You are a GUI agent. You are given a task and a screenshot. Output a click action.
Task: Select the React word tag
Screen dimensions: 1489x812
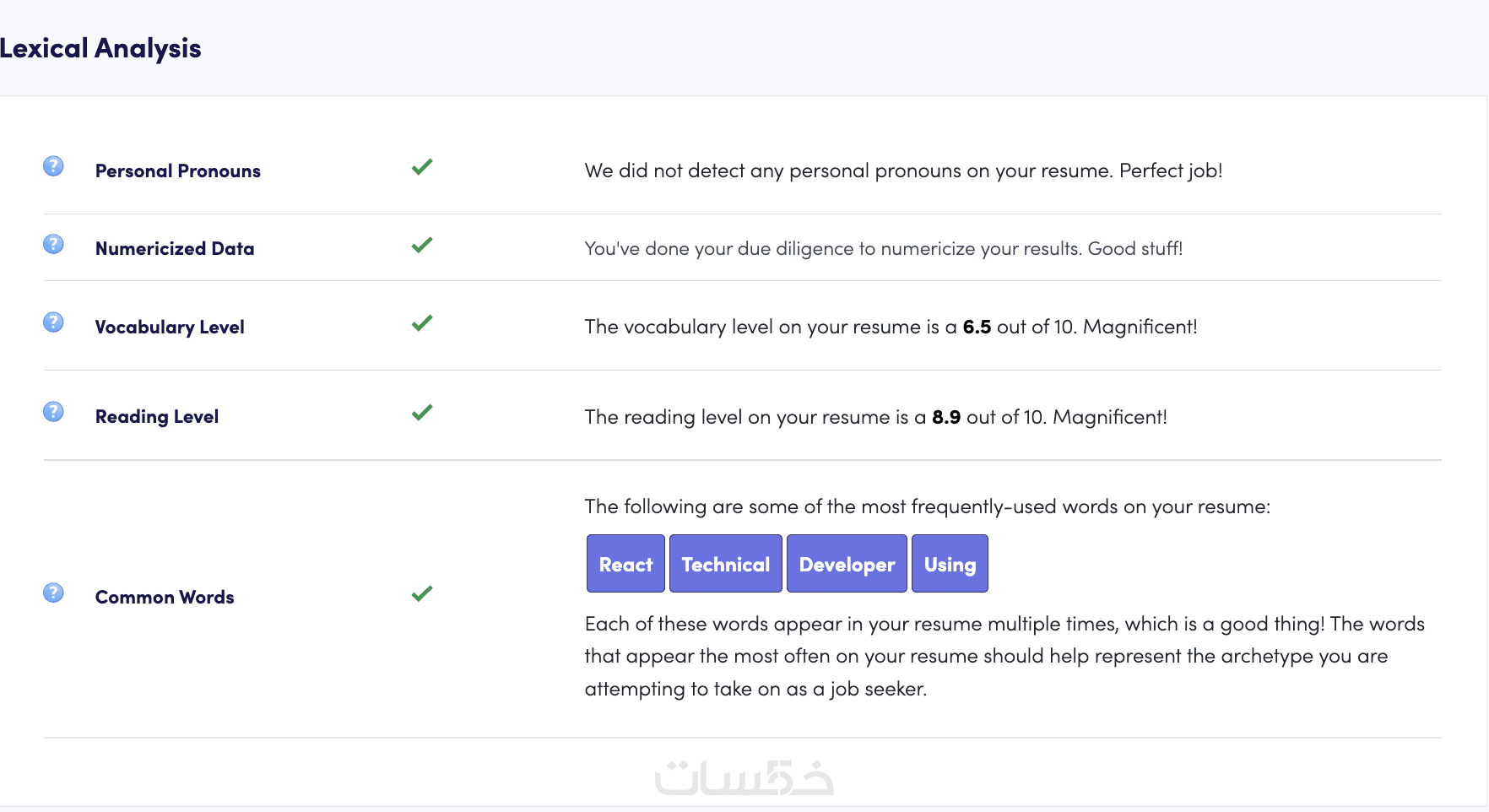[x=625, y=564]
